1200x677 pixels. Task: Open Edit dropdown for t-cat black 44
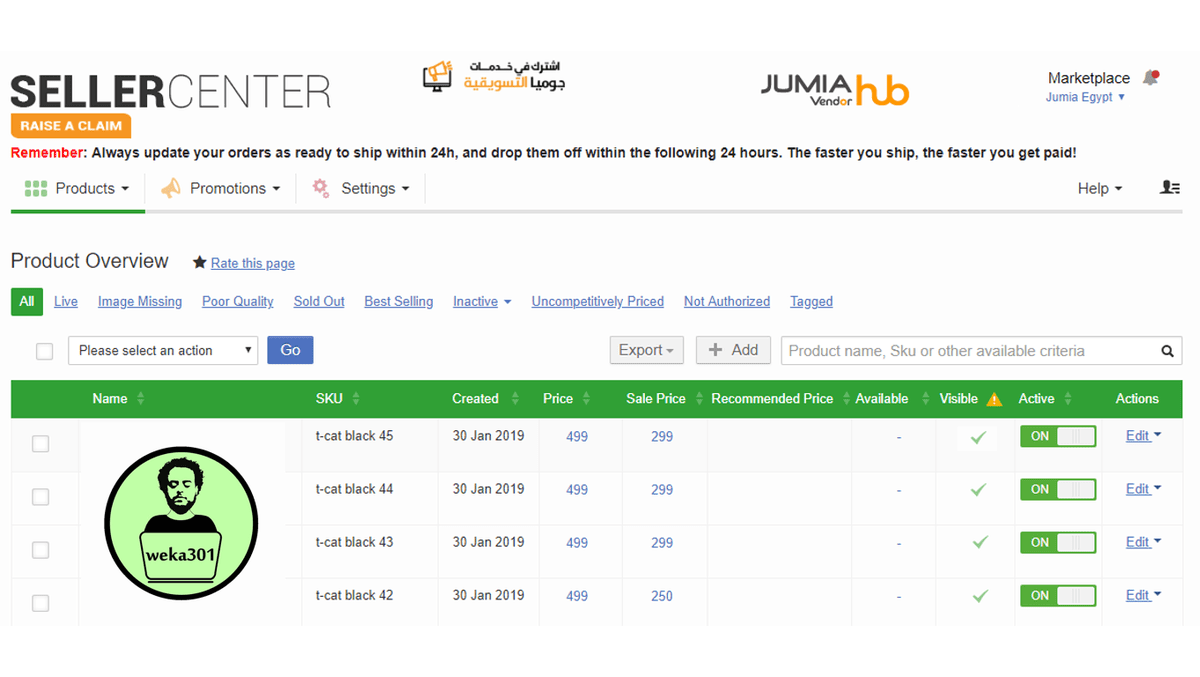click(1143, 489)
